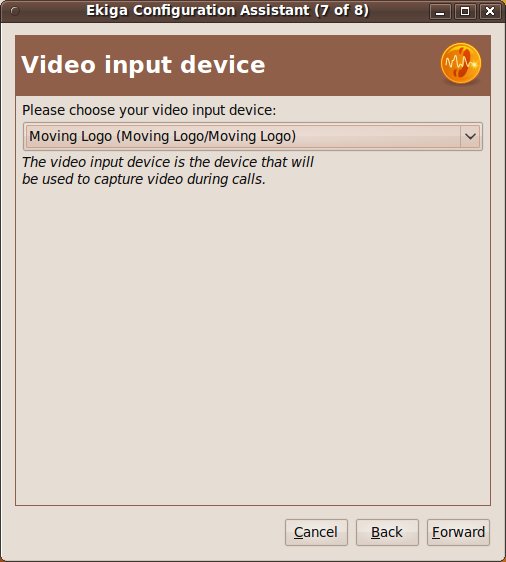The width and height of the screenshot is (506, 562).
Task: Click the "Video input device" heading
Action: pyautogui.click(x=143, y=65)
